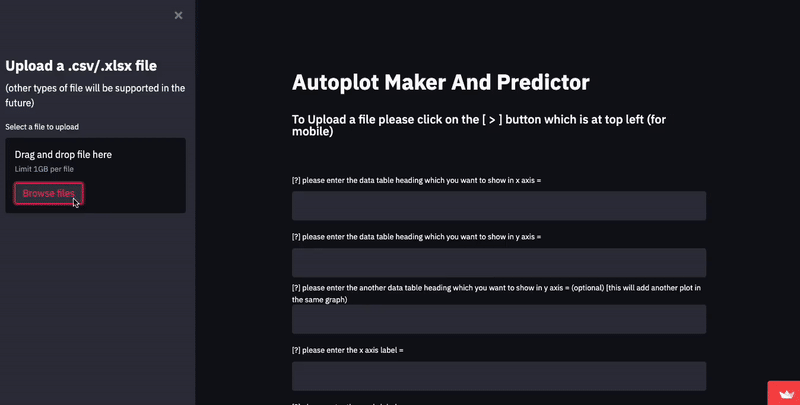Open the red crown badge in the corner
Viewport: 800px width, 405px height.
tap(784, 393)
